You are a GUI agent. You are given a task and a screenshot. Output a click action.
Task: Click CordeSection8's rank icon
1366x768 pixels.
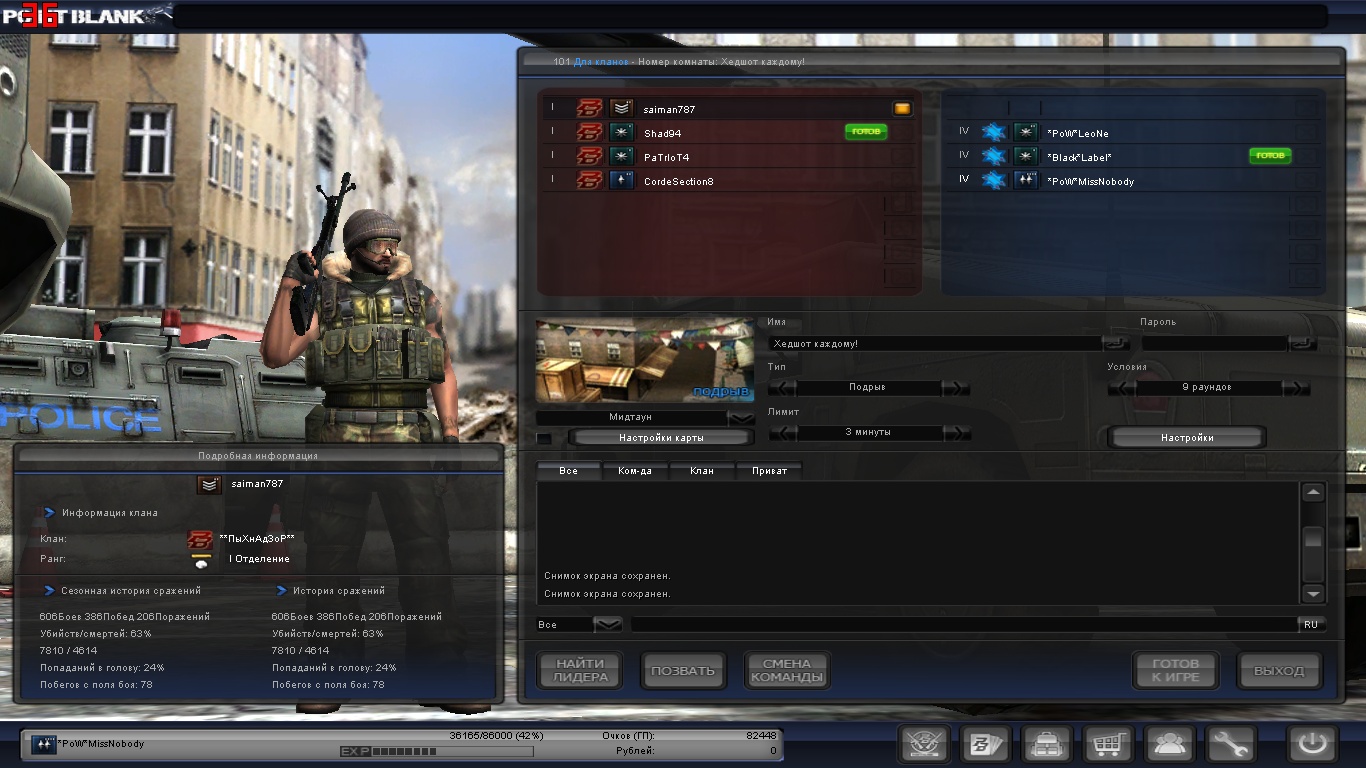(622, 181)
